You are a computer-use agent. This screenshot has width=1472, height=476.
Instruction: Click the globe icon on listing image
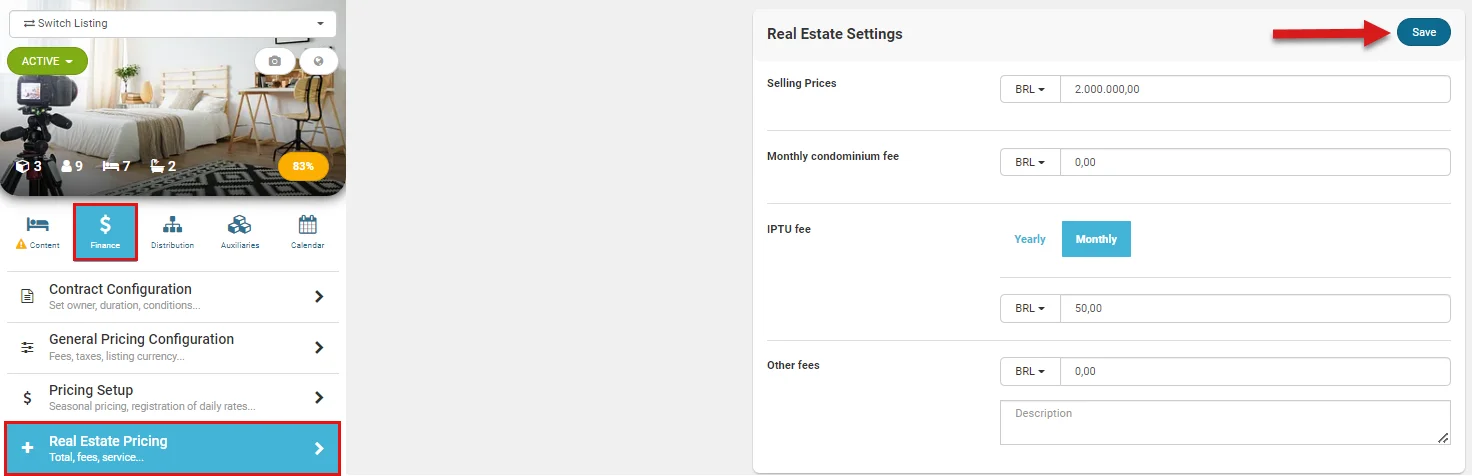319,61
